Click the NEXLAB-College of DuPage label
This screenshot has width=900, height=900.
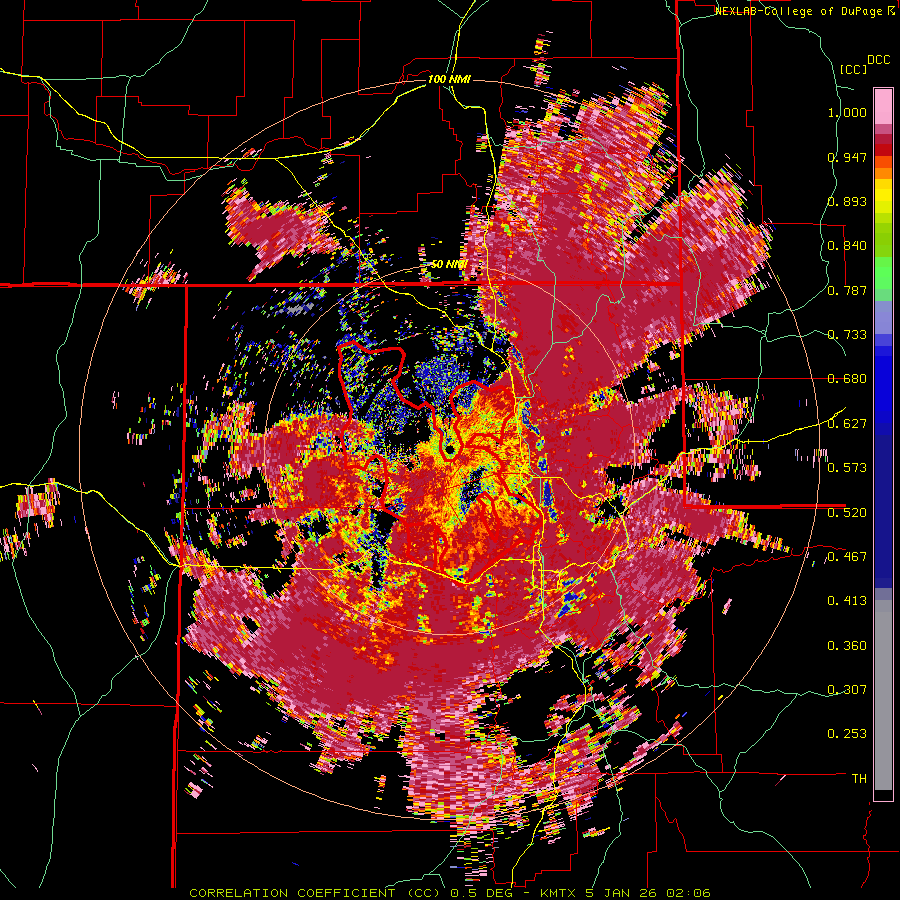(x=804, y=11)
